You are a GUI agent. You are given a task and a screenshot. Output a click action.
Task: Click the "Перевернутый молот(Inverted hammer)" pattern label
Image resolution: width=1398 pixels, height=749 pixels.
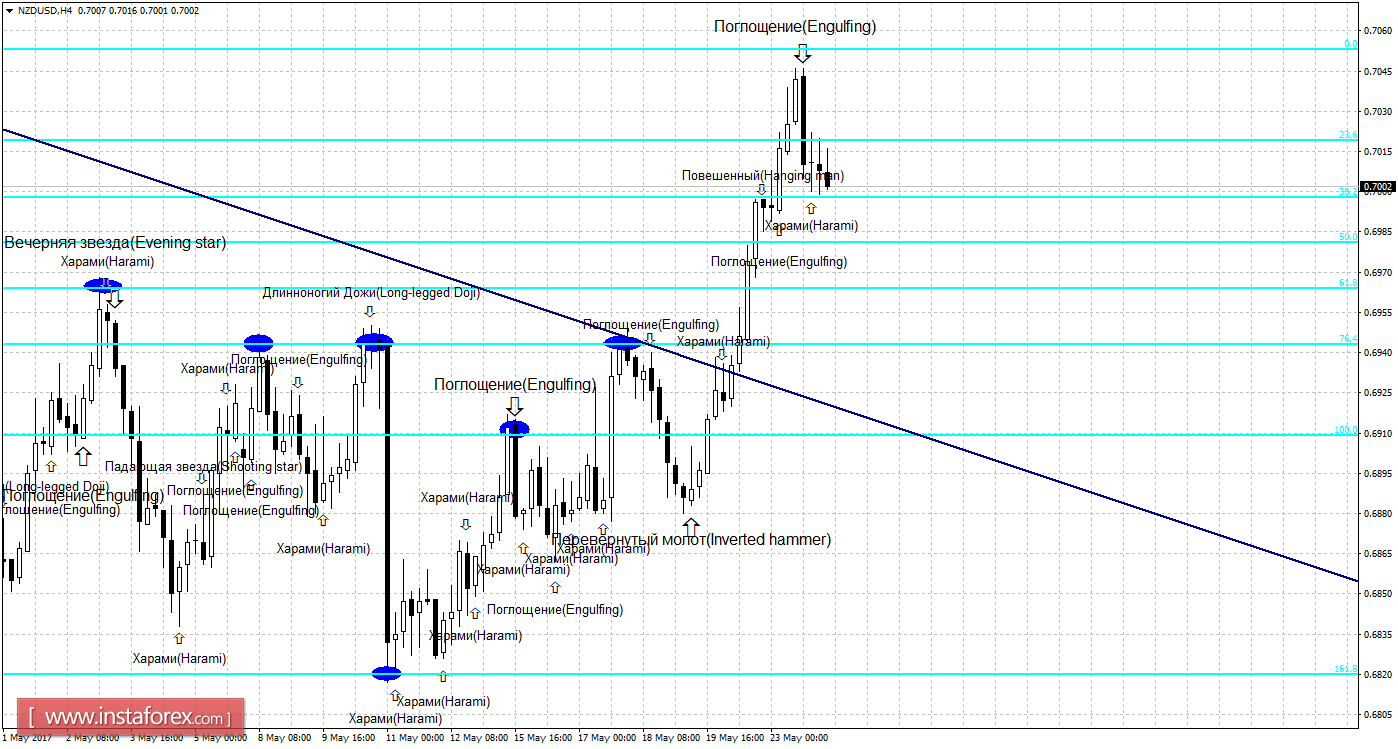691,540
